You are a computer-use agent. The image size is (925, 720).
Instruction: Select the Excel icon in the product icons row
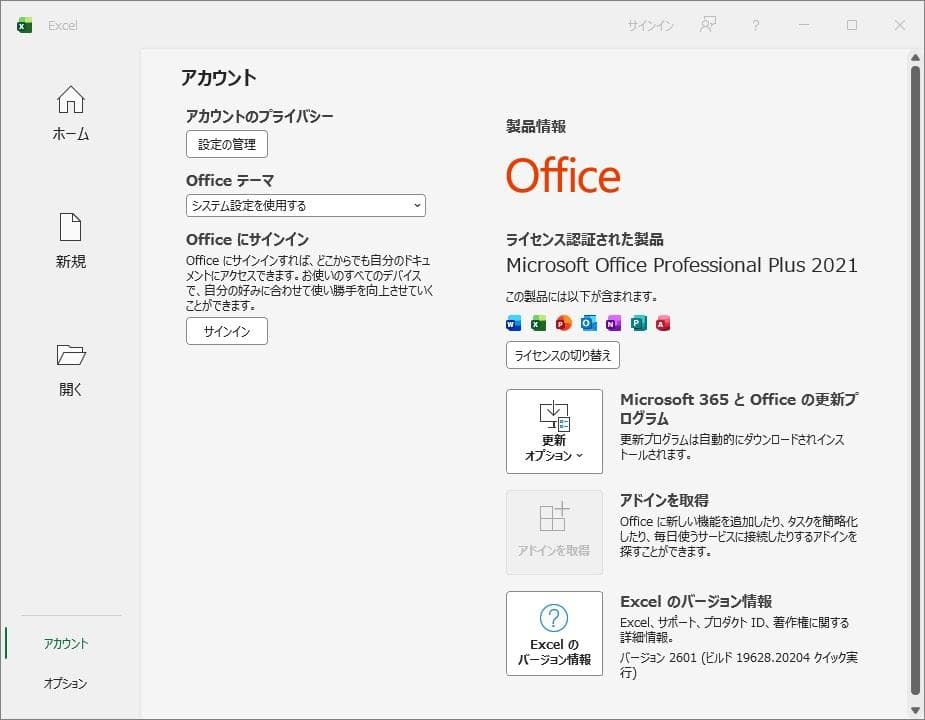[x=538, y=323]
